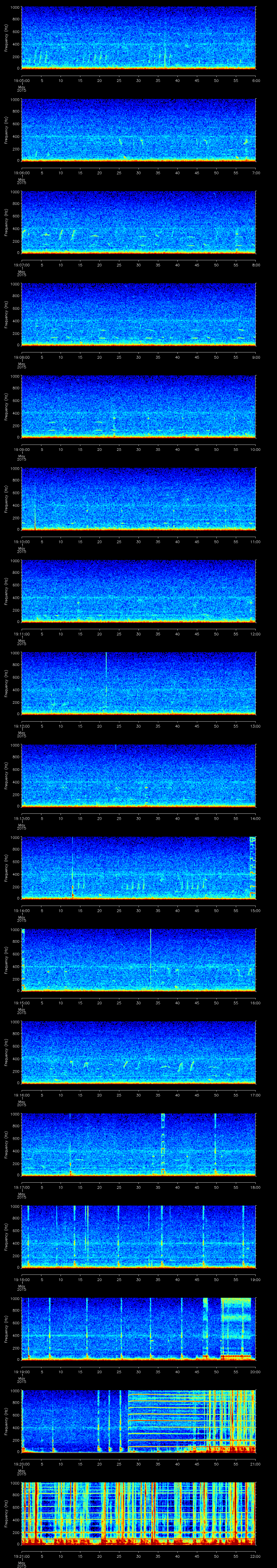Open the spectrogram panel starting at 19:18:00
277x1568 pixels.
tap(139, 1237)
